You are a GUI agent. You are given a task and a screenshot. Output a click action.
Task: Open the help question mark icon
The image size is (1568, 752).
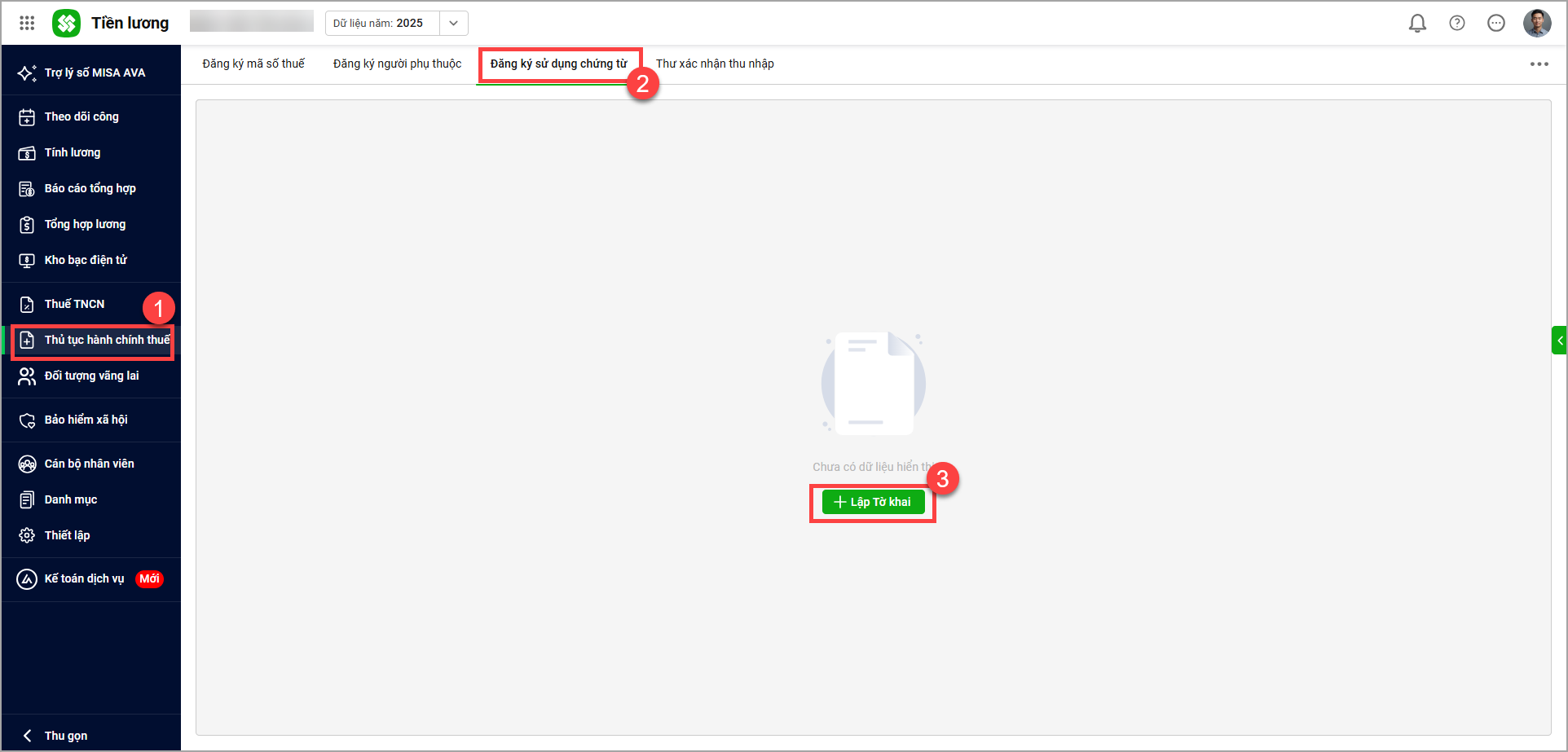[1456, 23]
